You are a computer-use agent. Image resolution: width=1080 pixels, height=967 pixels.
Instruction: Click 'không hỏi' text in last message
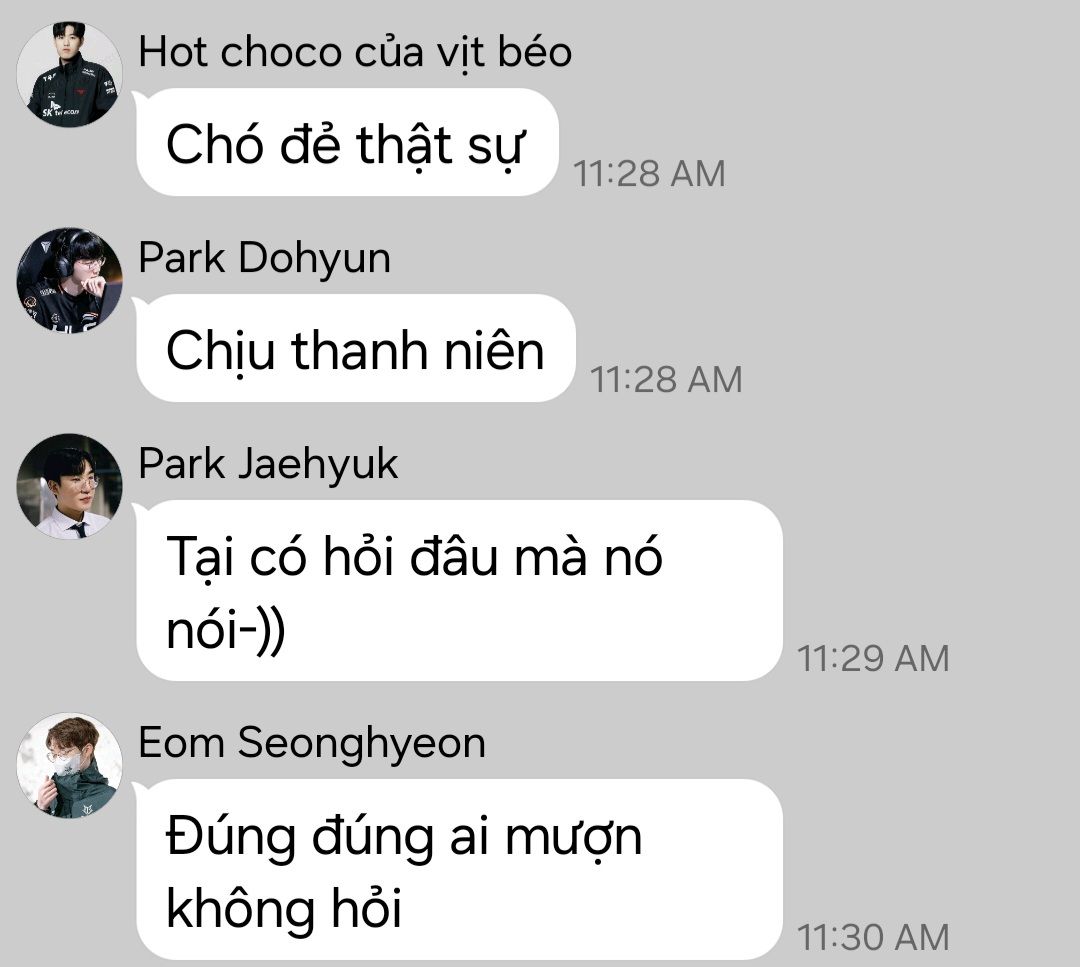click(284, 907)
